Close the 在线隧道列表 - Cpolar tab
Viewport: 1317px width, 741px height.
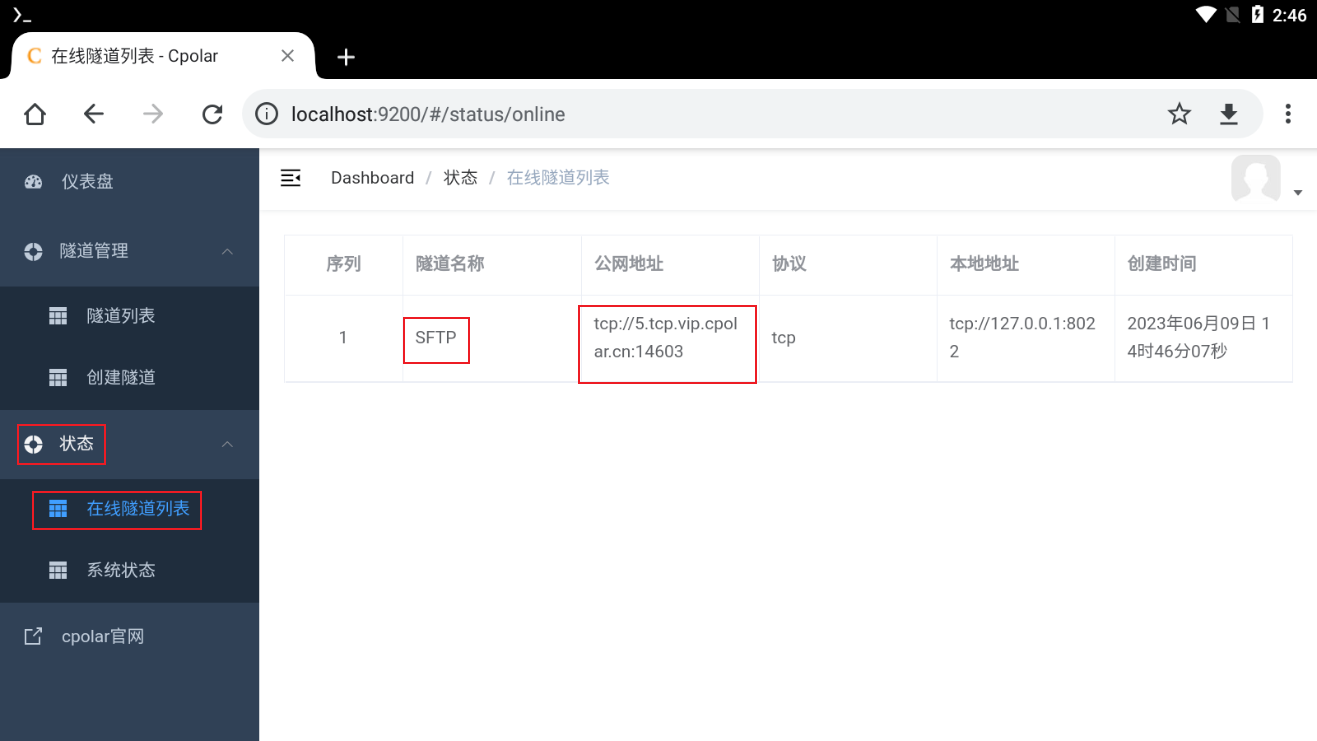click(287, 56)
